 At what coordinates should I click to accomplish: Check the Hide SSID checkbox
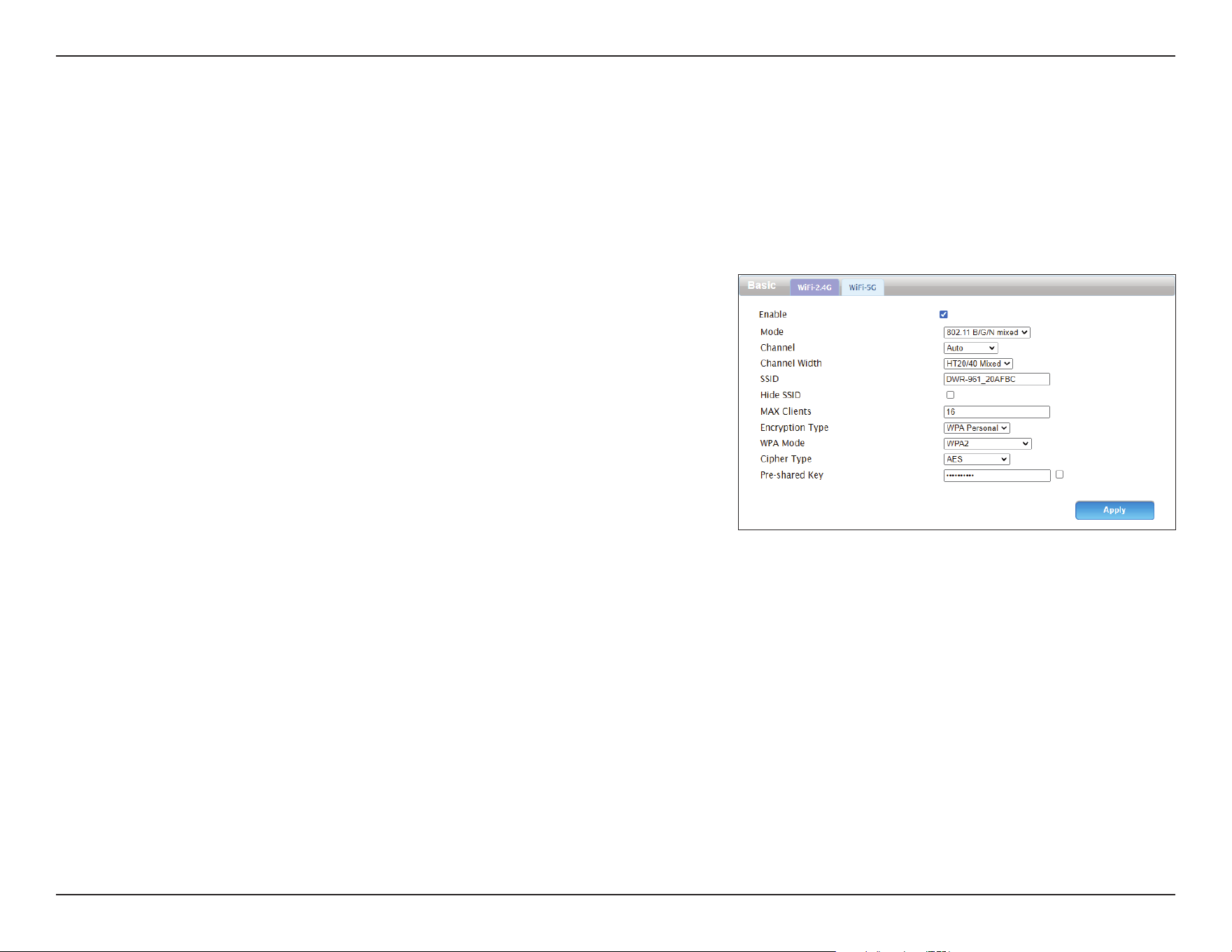tap(950, 395)
